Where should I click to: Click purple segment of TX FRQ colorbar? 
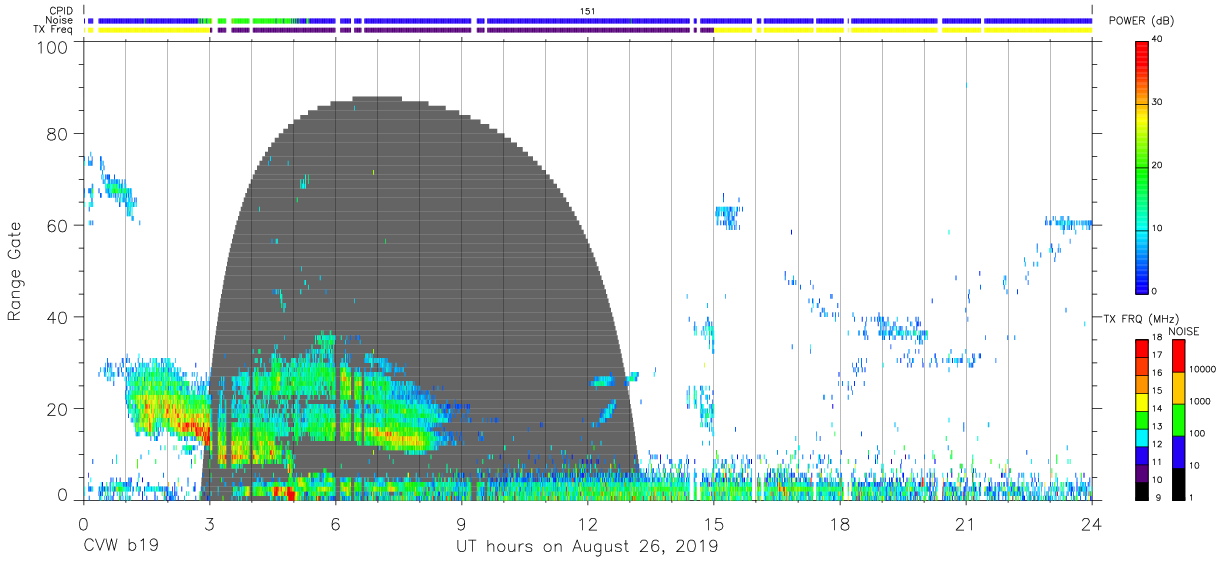[1141, 472]
